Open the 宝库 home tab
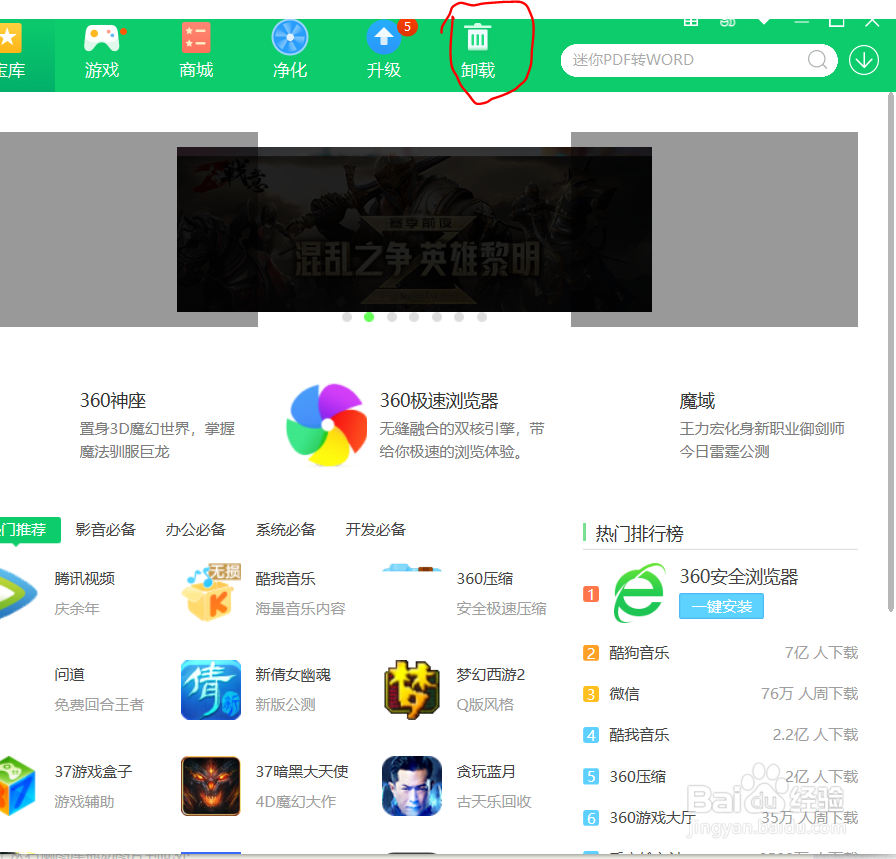The height and width of the screenshot is (859, 896). (x=27, y=55)
